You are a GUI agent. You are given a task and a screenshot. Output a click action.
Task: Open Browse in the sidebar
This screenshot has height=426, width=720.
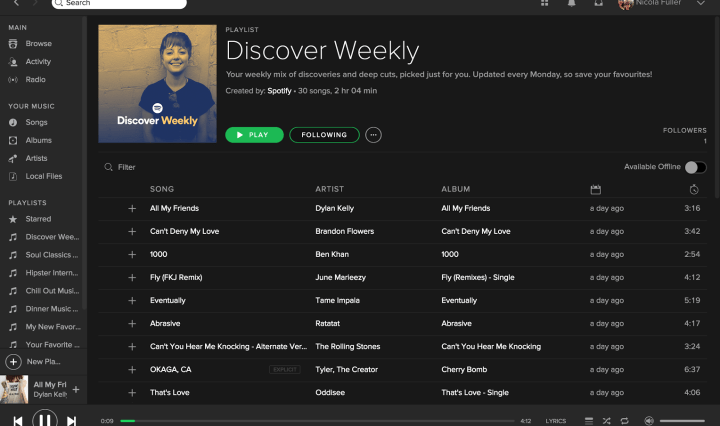click(39, 44)
